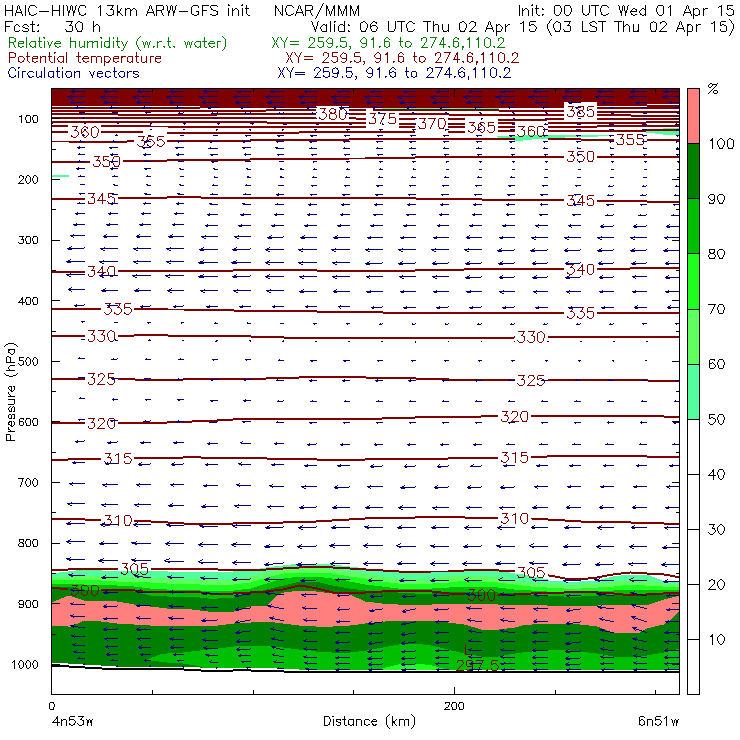Click the 'Init: 00 UTC Wed 01 Apr 15' text

(x=626, y=11)
